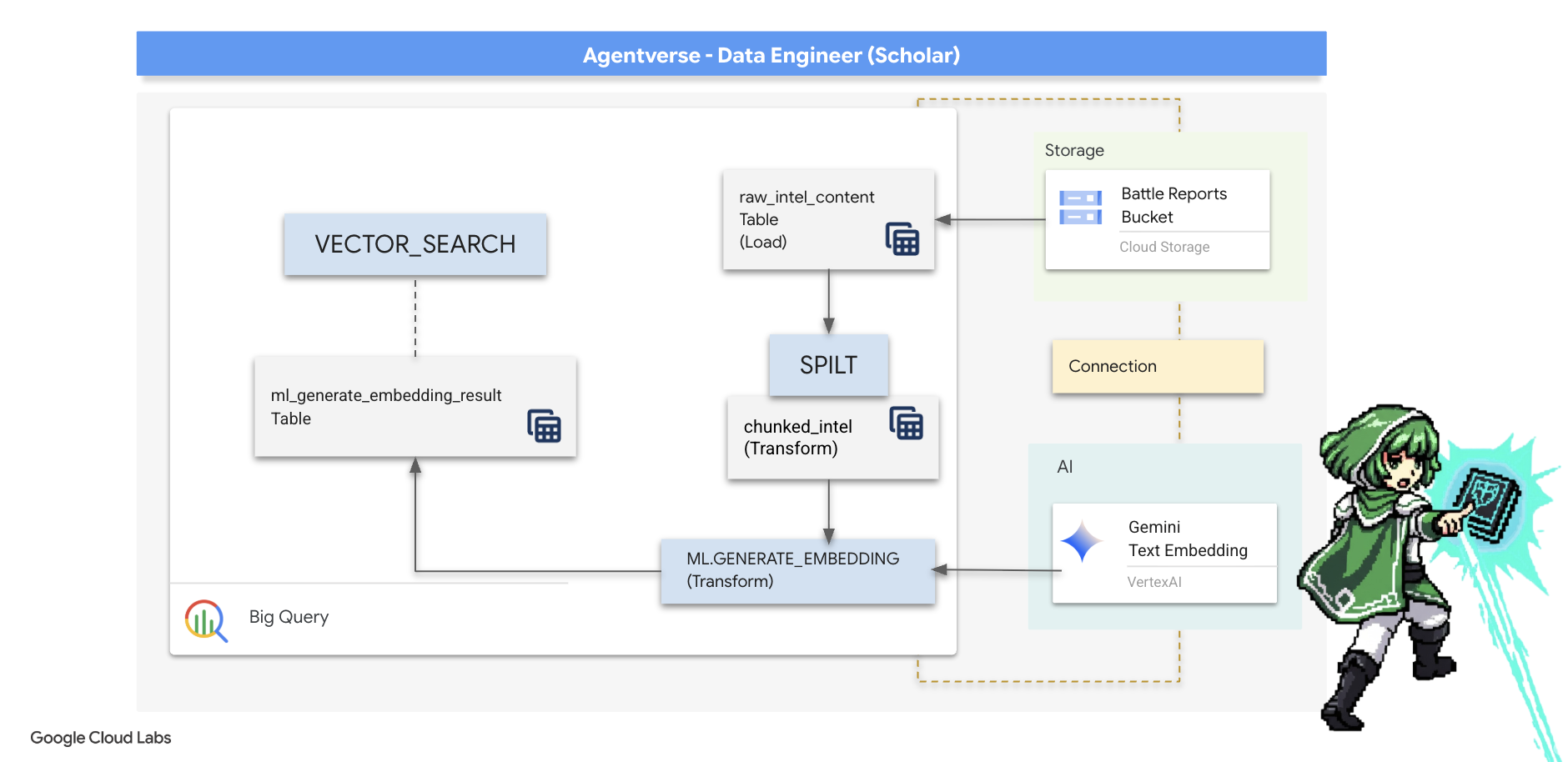Click the Storage group heading
Viewport: 1568px width, 762px height.
pos(1074,150)
